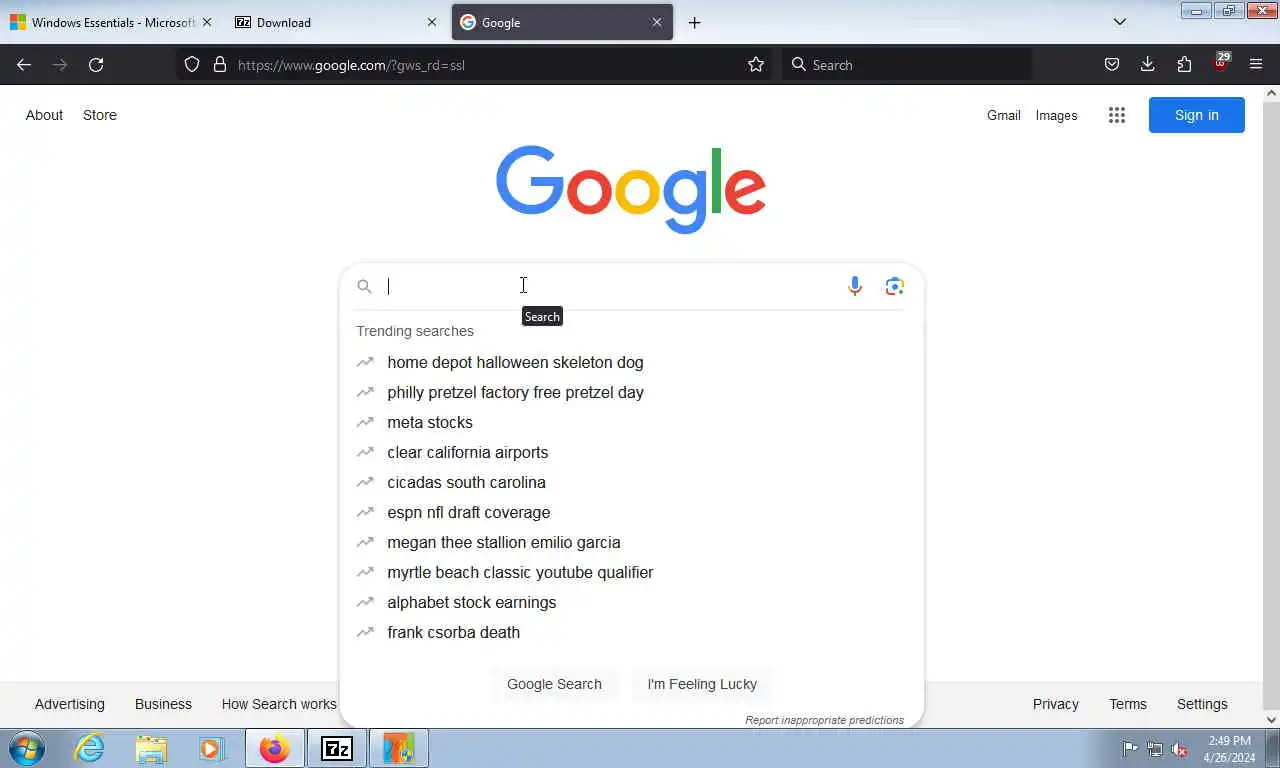
Task: Click the Sign in button
Action: [1197, 115]
